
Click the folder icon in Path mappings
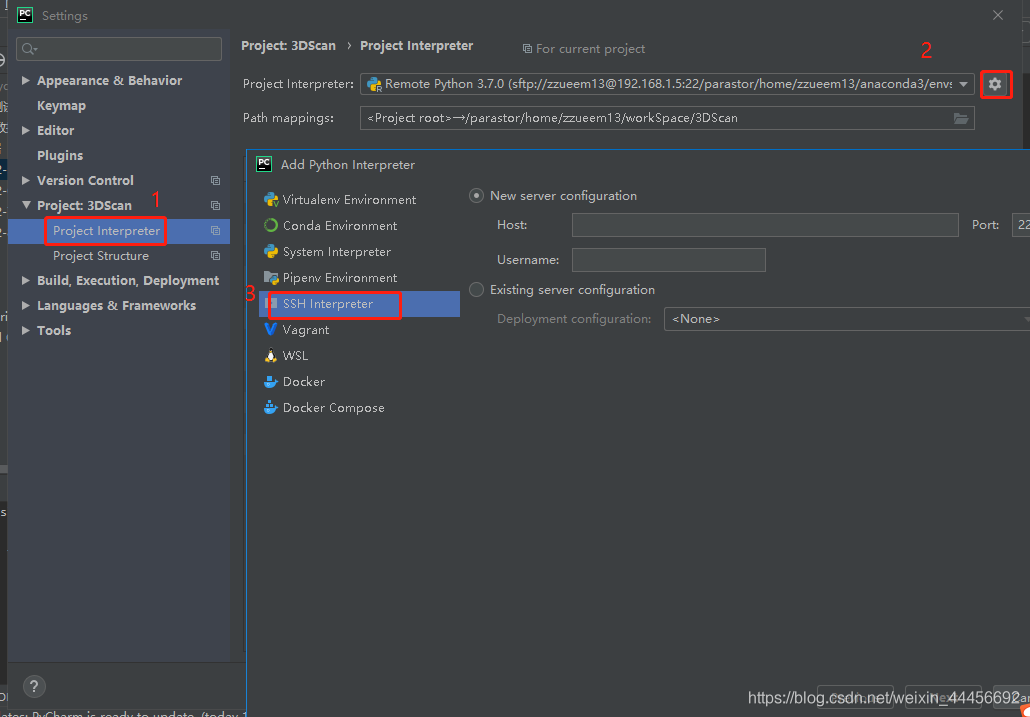(961, 118)
